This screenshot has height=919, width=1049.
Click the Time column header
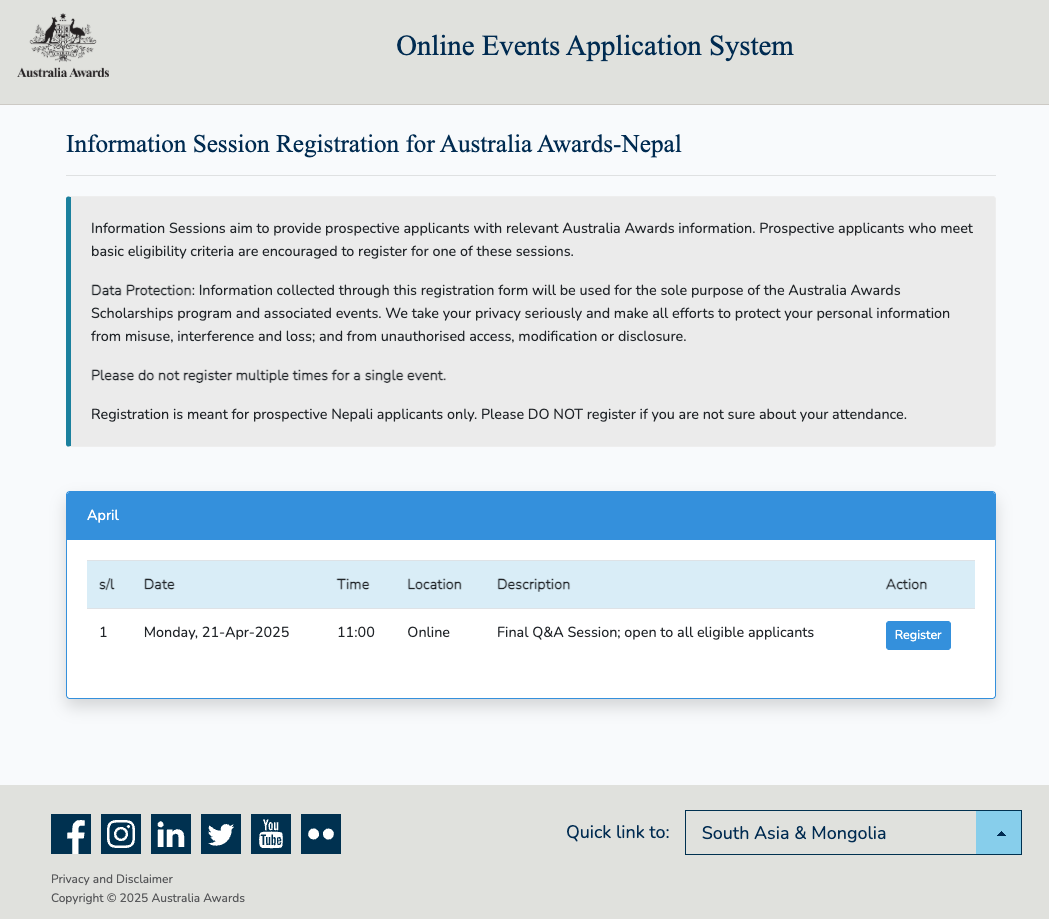click(353, 585)
